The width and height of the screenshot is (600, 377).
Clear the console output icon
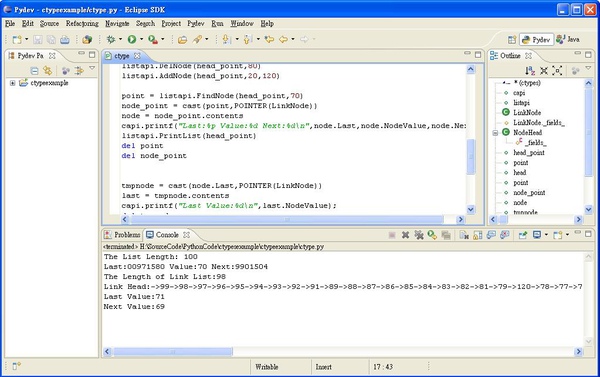click(464, 235)
